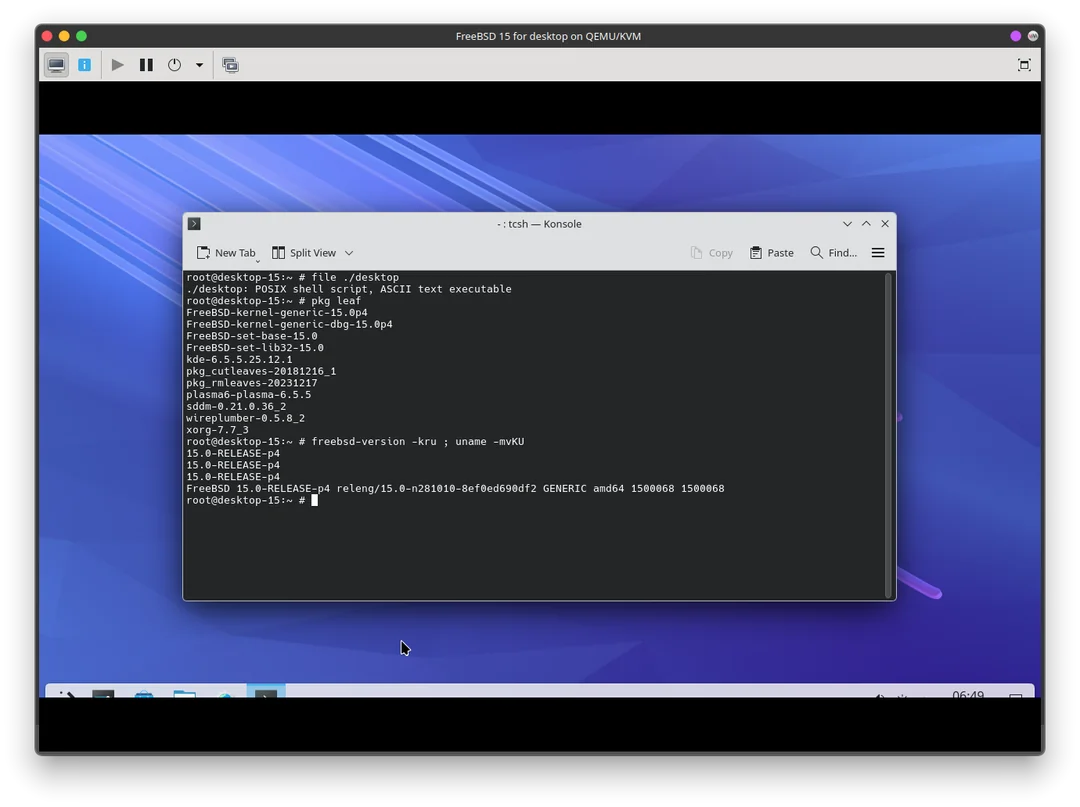This screenshot has height=807, width=1080.
Task: Open the Konsole hamburger menu
Action: coord(878,253)
